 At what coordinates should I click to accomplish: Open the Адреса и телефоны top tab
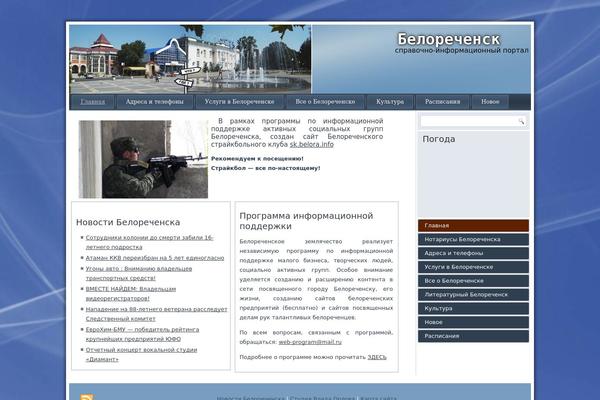coord(155,102)
